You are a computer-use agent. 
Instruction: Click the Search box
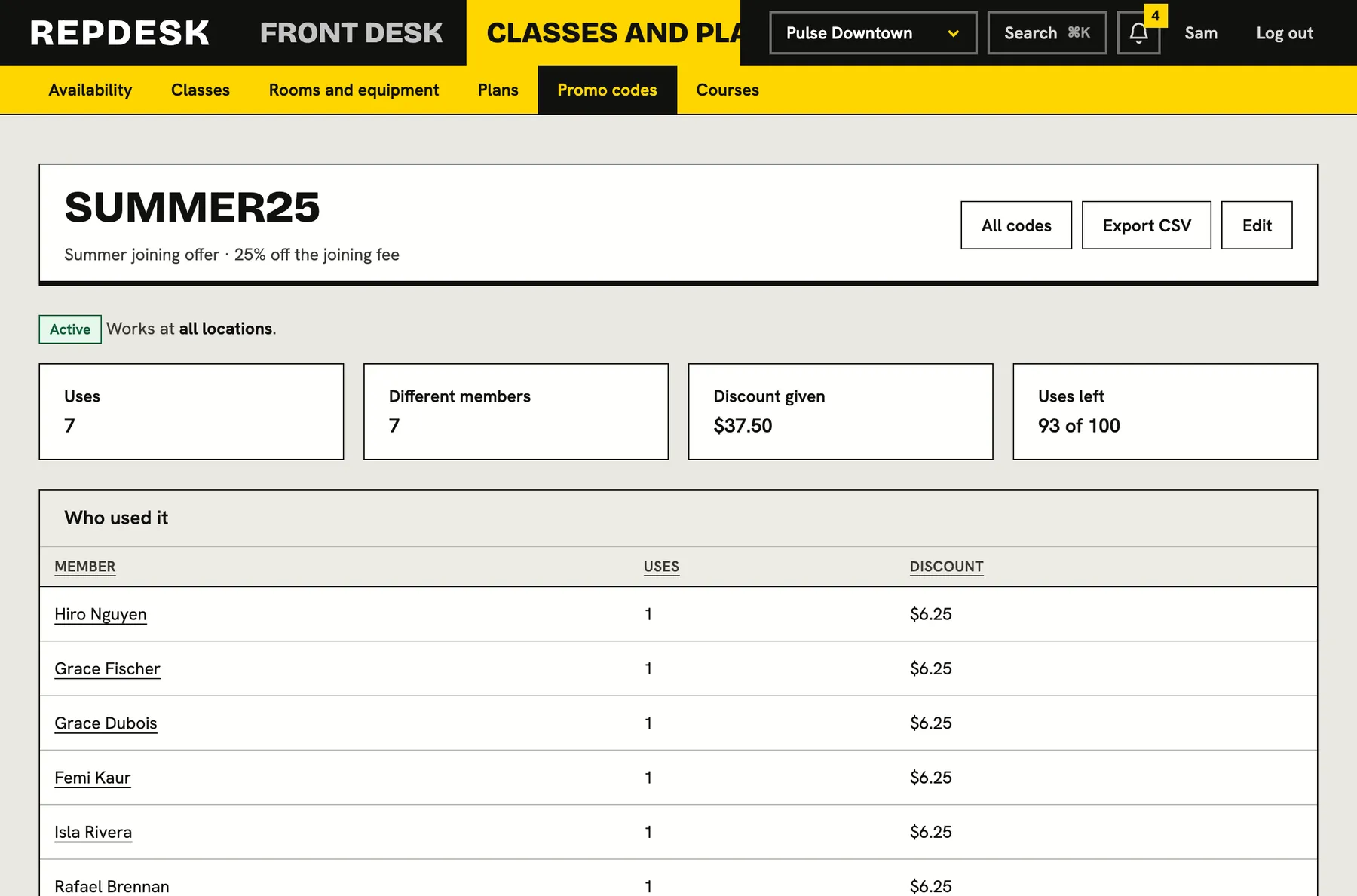click(1047, 33)
